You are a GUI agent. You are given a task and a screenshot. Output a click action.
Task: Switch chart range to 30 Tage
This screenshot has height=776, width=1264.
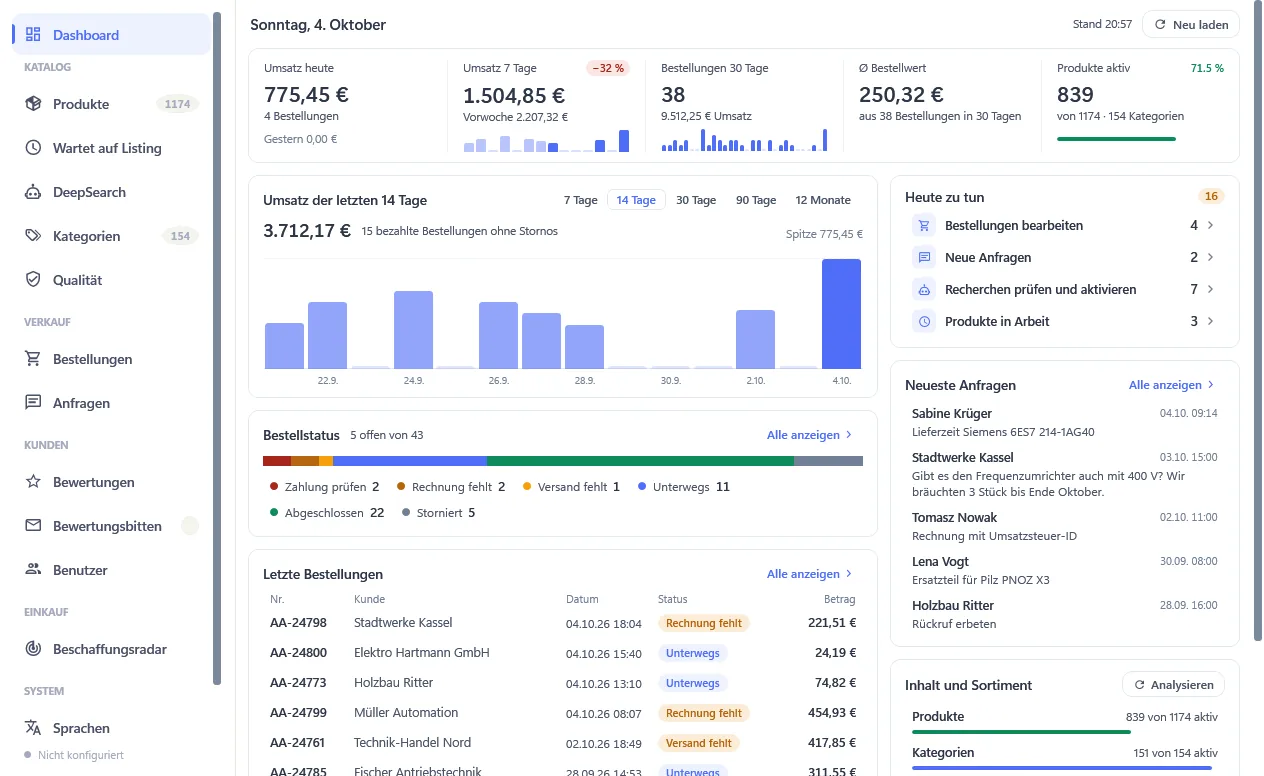[696, 200]
